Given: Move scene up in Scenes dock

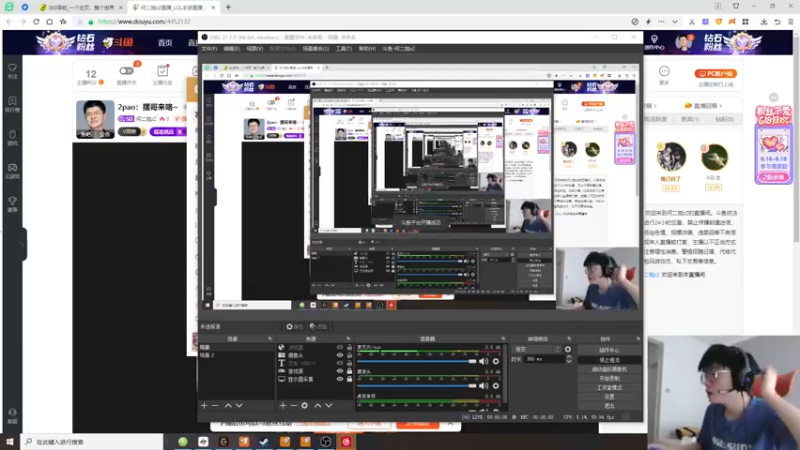Looking at the screenshot, I should pyautogui.click(x=228, y=406).
